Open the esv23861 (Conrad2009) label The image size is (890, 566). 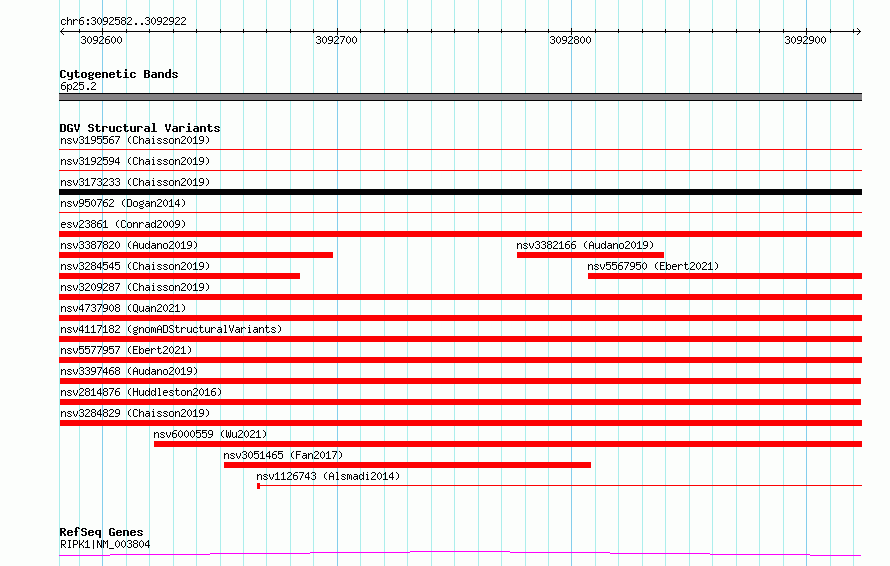[x=123, y=224]
